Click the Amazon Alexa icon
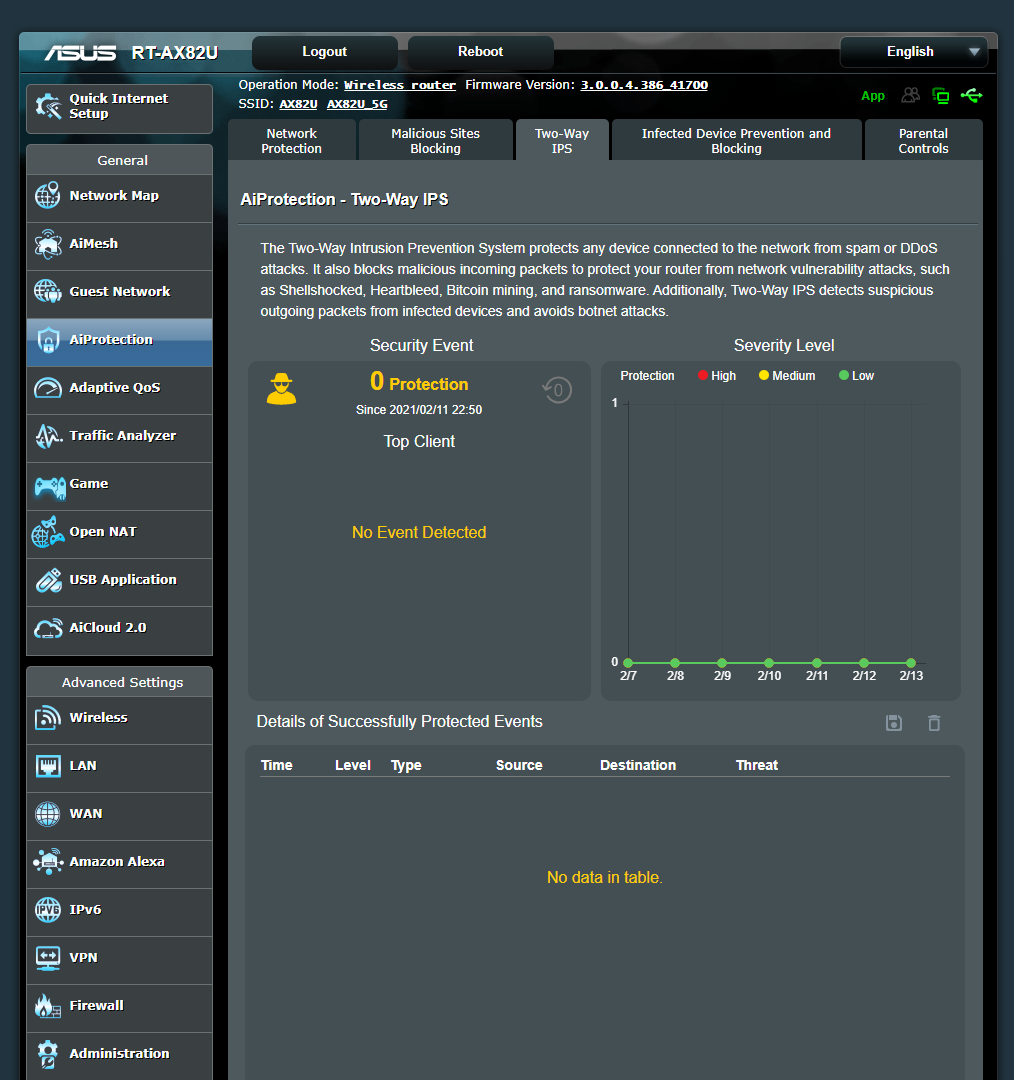Image resolution: width=1014 pixels, height=1080 pixels. (x=48, y=862)
